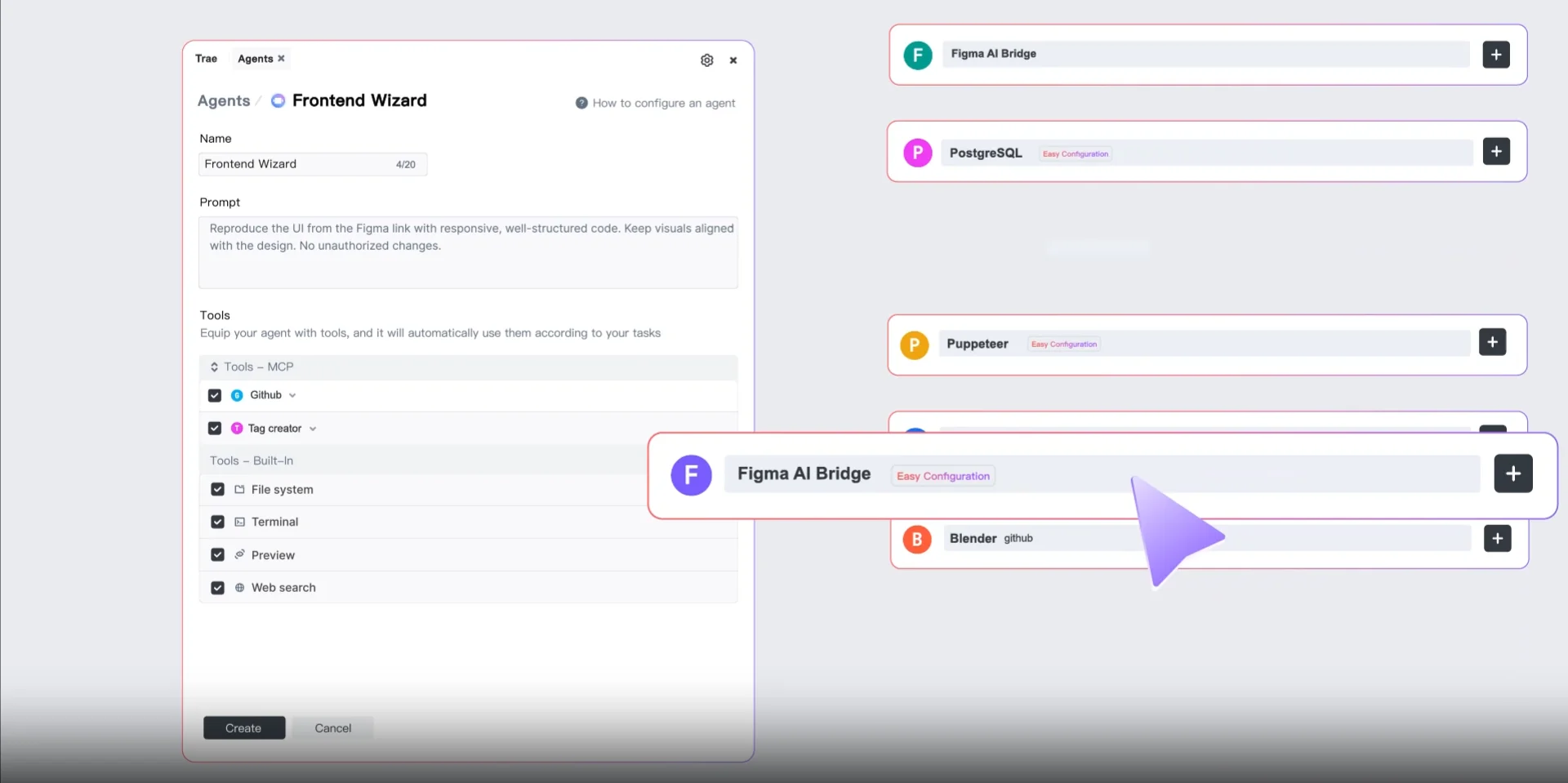Image resolution: width=1568 pixels, height=783 pixels.
Task: Add PostgreSQL with its plus button
Action: tap(1496, 151)
